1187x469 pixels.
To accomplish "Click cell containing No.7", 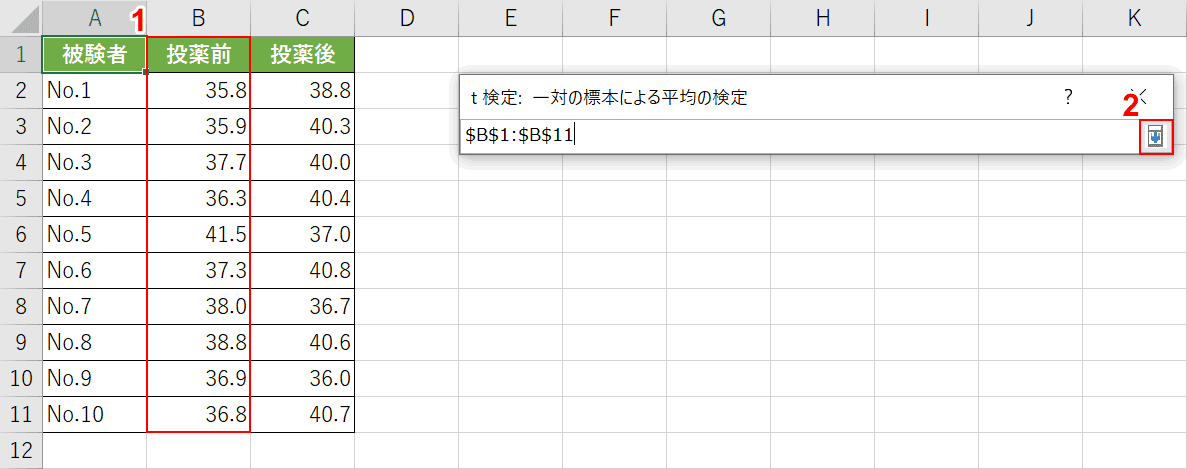I will pyautogui.click(x=95, y=306).
